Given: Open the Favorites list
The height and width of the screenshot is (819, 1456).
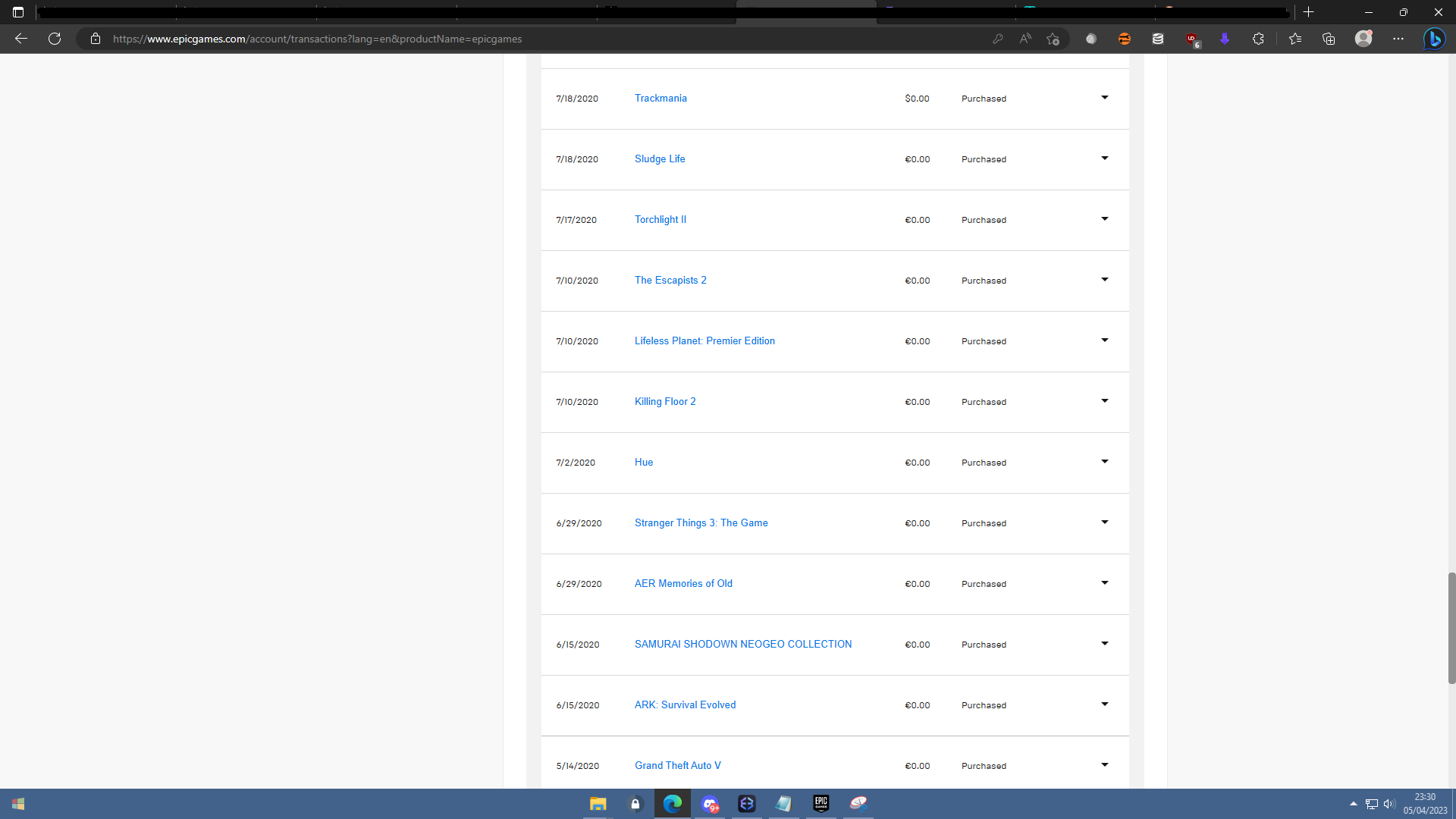Looking at the screenshot, I should pos(1295,39).
